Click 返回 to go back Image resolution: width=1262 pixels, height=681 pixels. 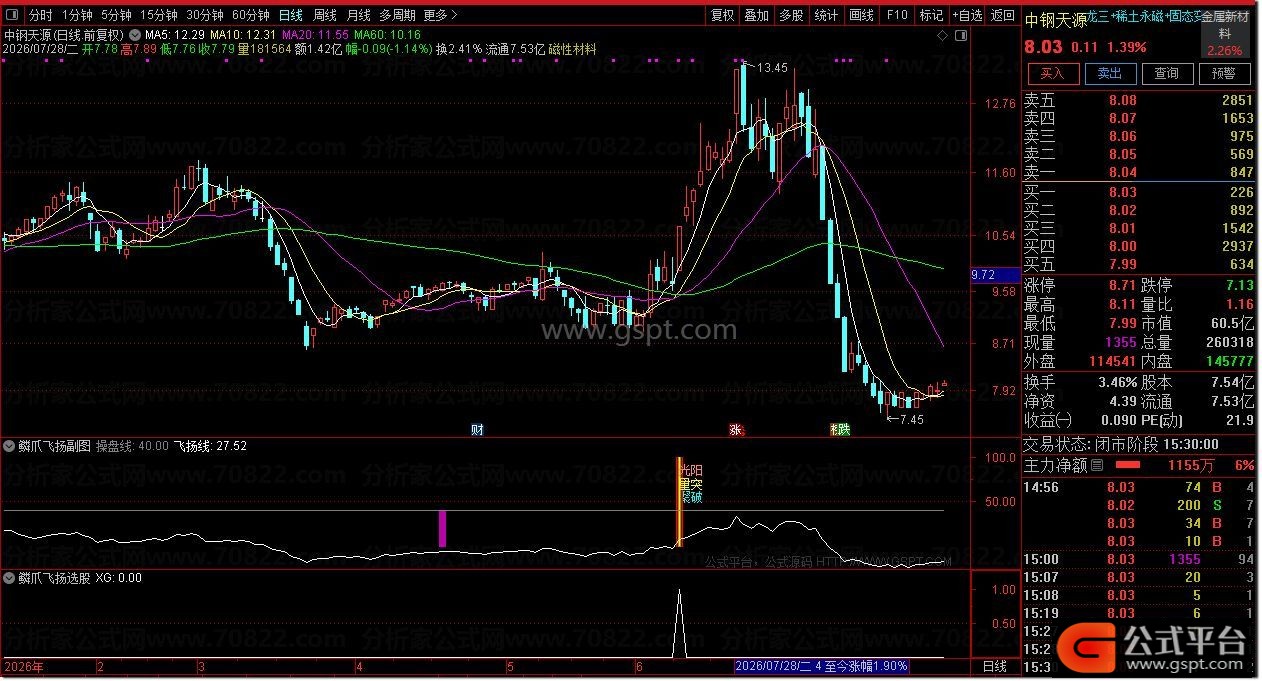tap(1002, 15)
